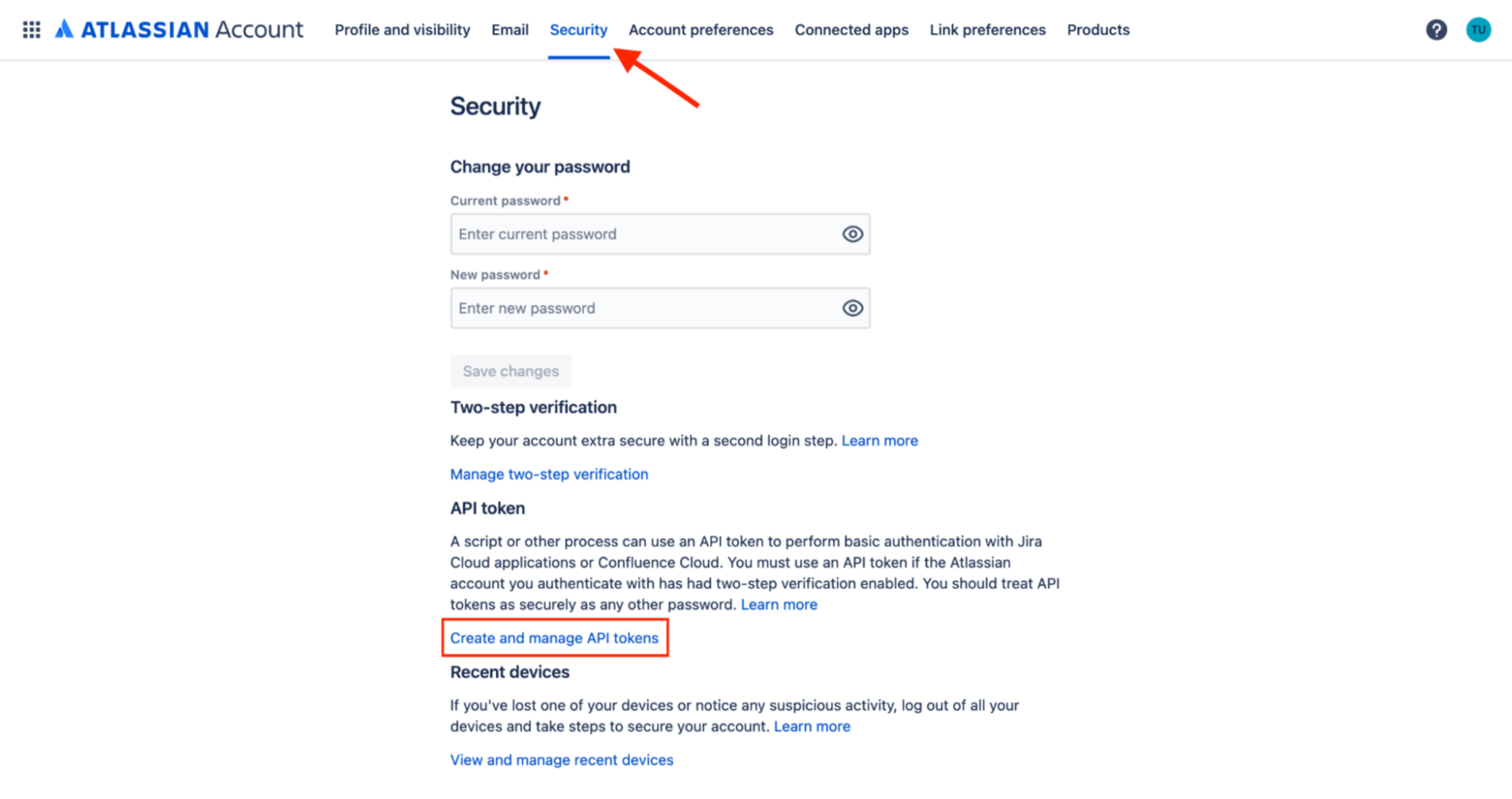Click Learn more about two-step verification
Screen dimensions: 1512x799
(x=879, y=440)
